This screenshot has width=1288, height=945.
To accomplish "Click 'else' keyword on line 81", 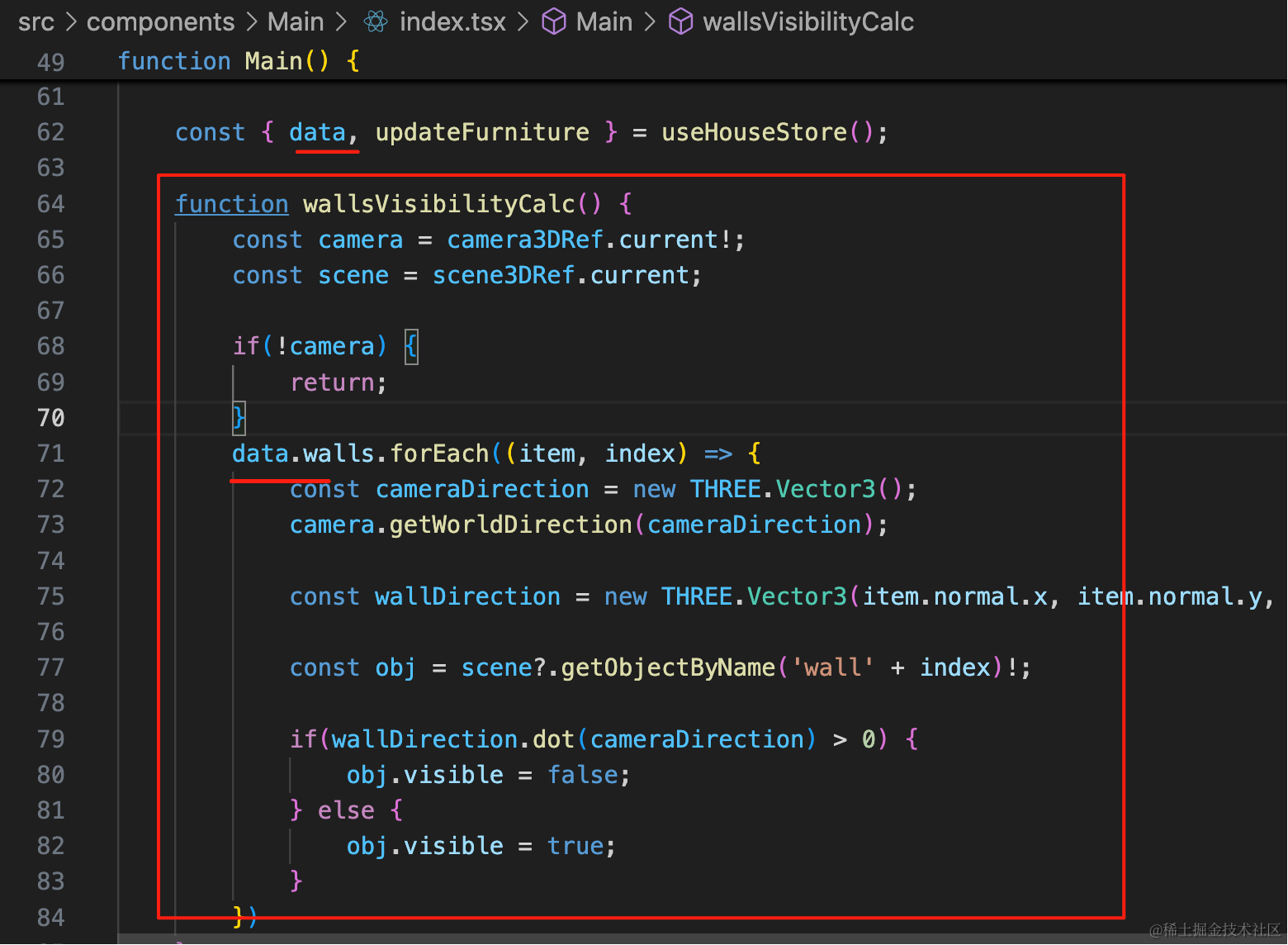I will (x=346, y=810).
